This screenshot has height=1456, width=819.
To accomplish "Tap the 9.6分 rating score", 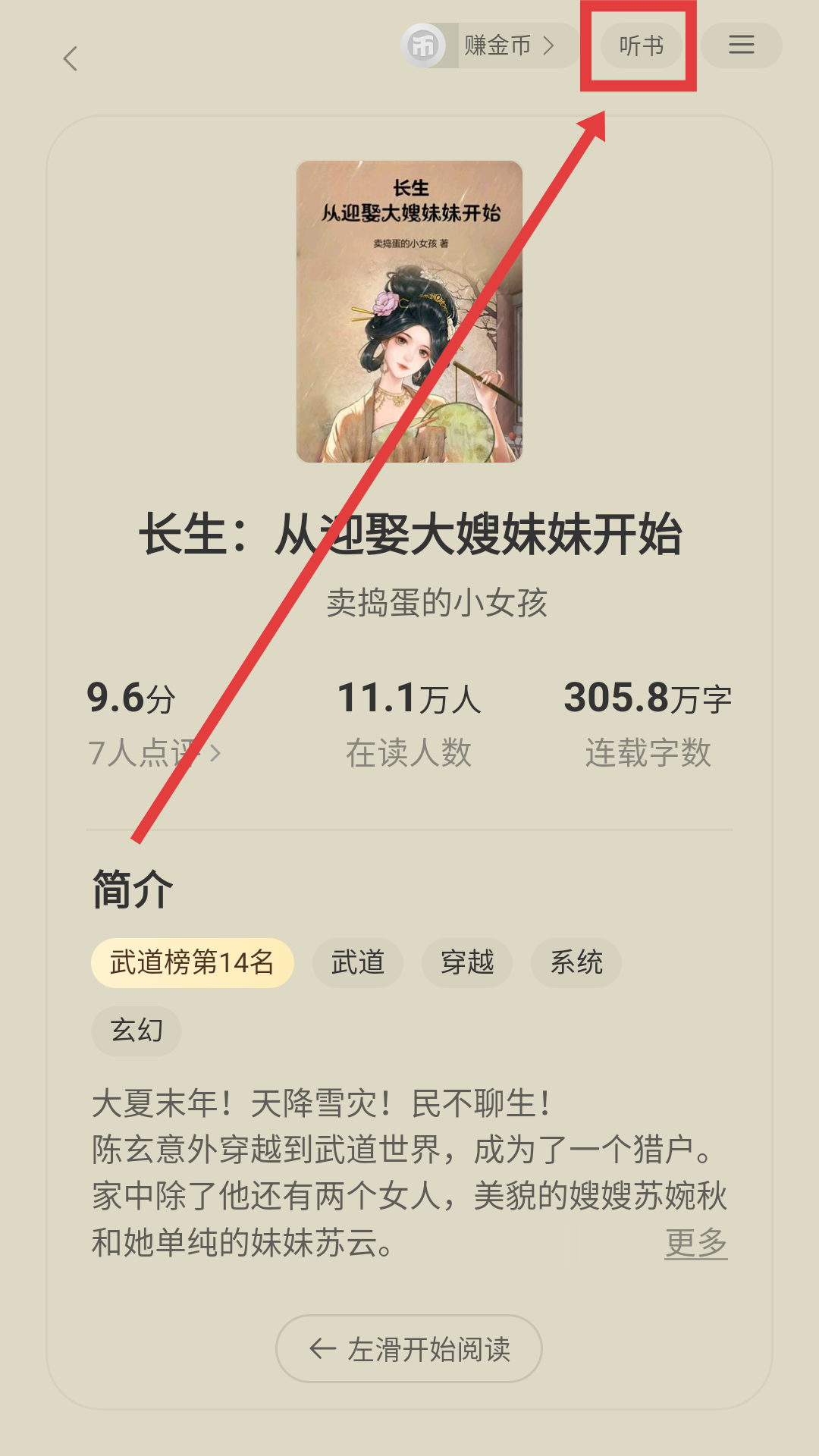I will point(131,698).
